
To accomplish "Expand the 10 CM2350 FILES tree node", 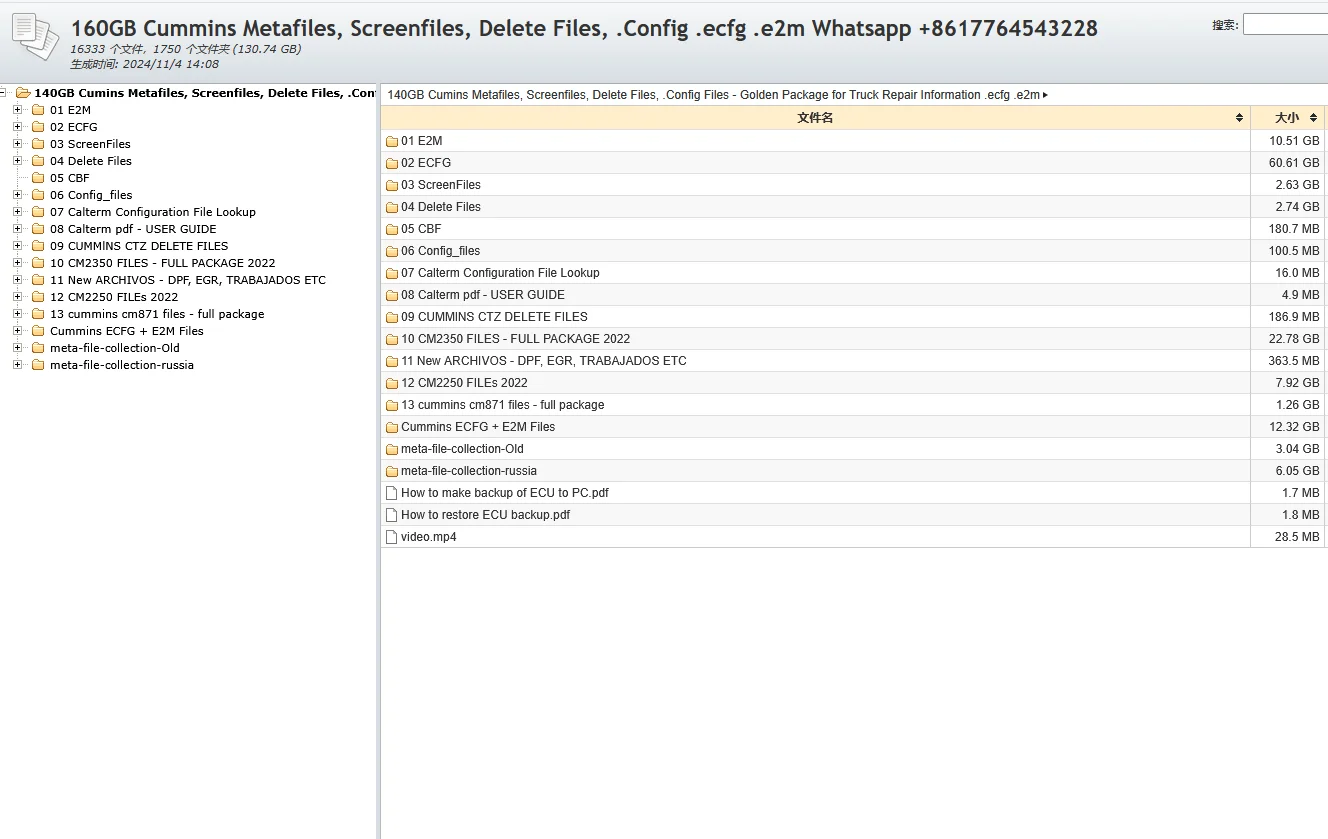I will pos(17,263).
